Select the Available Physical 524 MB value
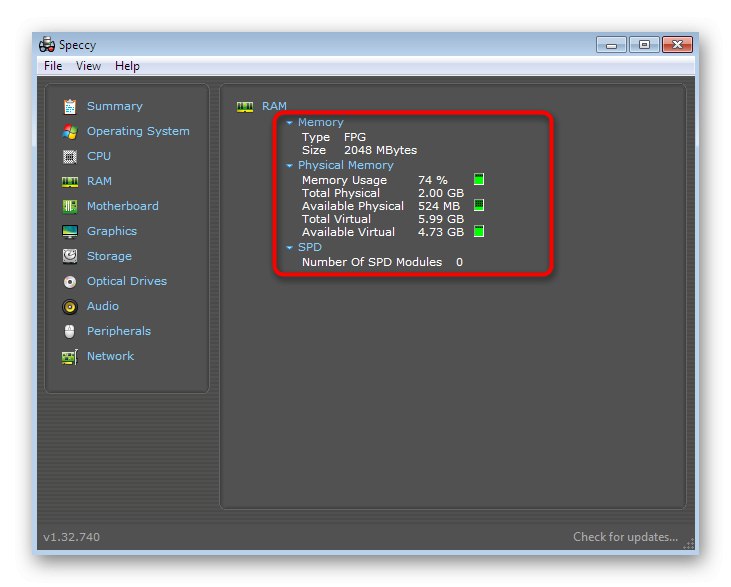The image size is (731, 587). pyautogui.click(x=439, y=206)
